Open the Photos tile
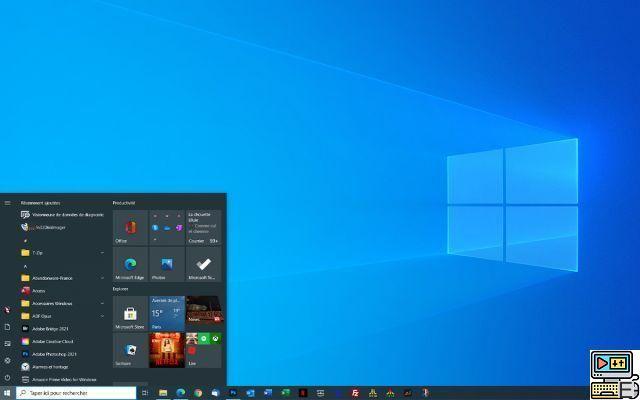Viewport: 640px width, 400px height. point(167,264)
